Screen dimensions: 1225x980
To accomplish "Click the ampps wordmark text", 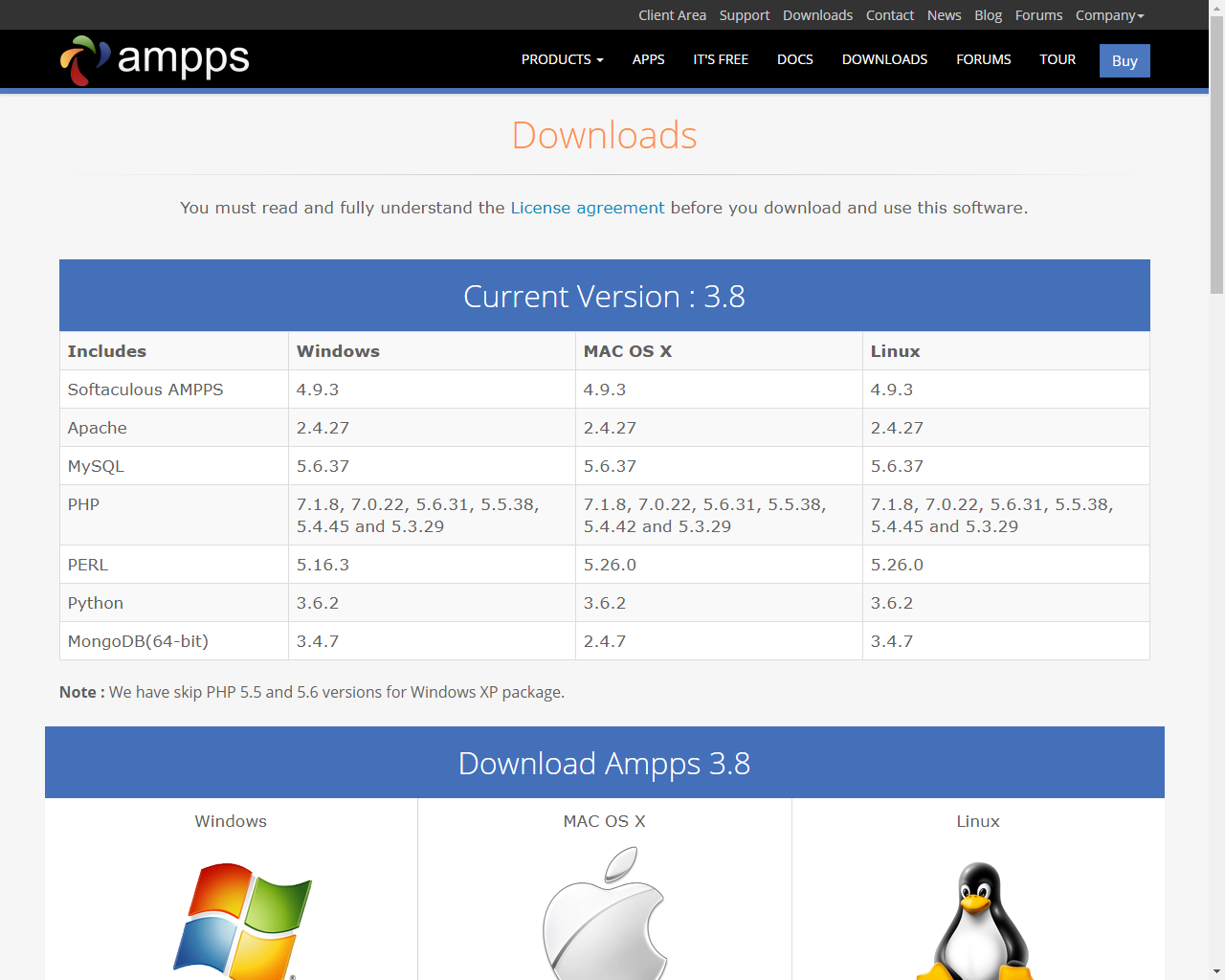I will tap(183, 59).
